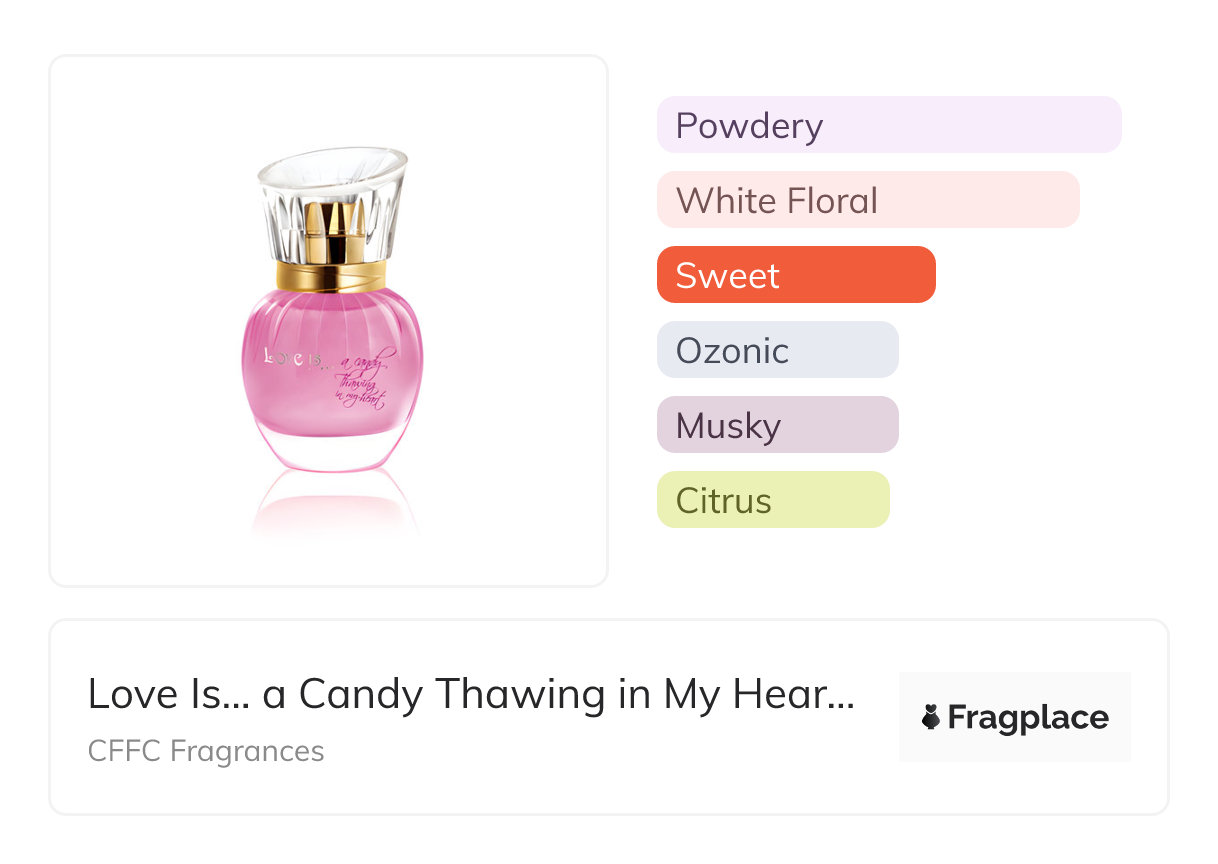Click the Fragplace perfume bottle logo icon
Screen dimensions: 1218x864
tap(931, 717)
